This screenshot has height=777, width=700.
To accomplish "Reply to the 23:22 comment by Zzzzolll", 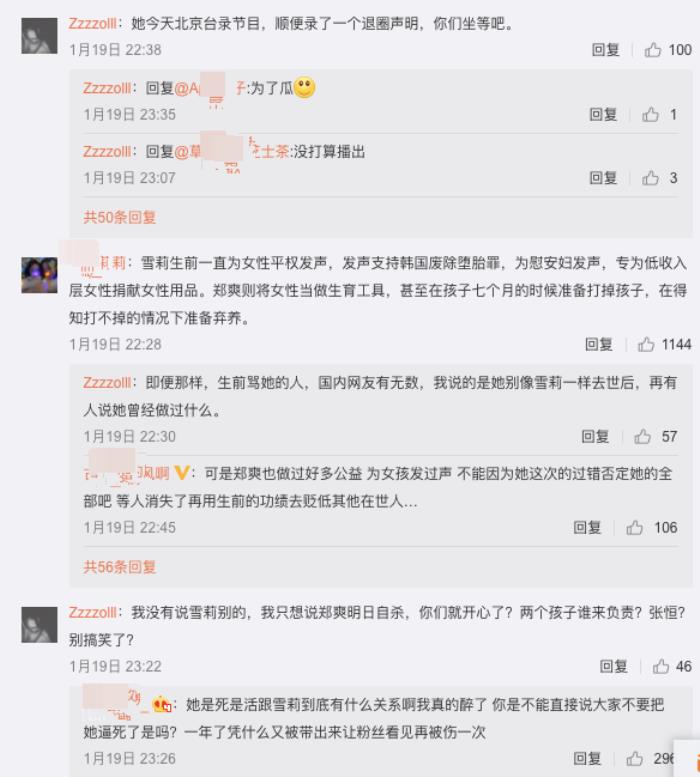I will click(613, 666).
